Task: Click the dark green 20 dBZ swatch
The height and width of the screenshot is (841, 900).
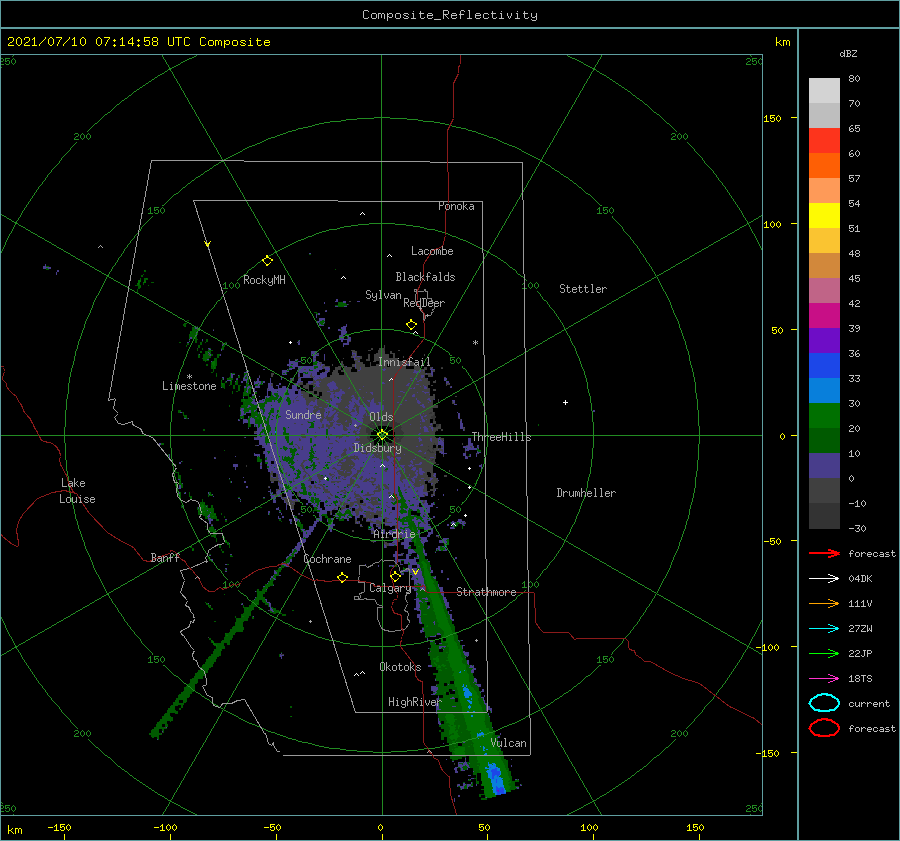Action: point(824,440)
